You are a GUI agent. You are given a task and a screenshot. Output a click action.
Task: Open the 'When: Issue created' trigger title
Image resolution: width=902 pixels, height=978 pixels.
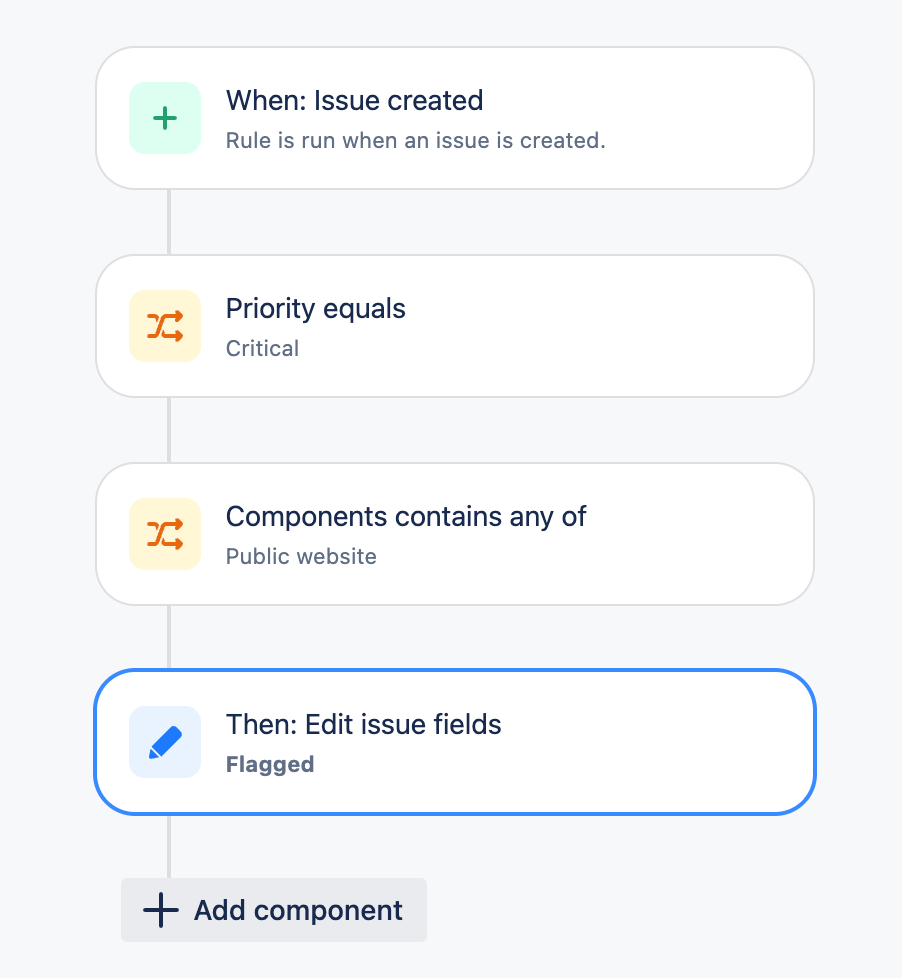pyautogui.click(x=354, y=100)
